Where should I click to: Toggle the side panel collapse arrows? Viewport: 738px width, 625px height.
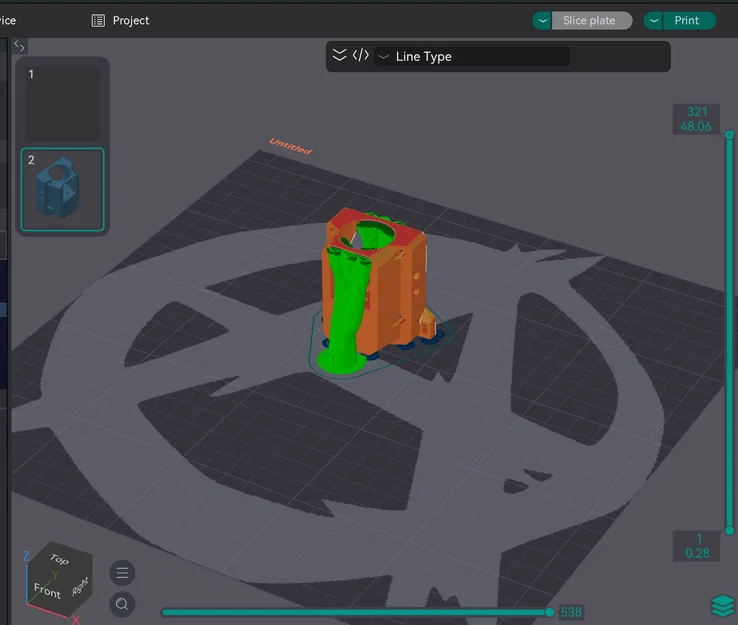click(19, 46)
